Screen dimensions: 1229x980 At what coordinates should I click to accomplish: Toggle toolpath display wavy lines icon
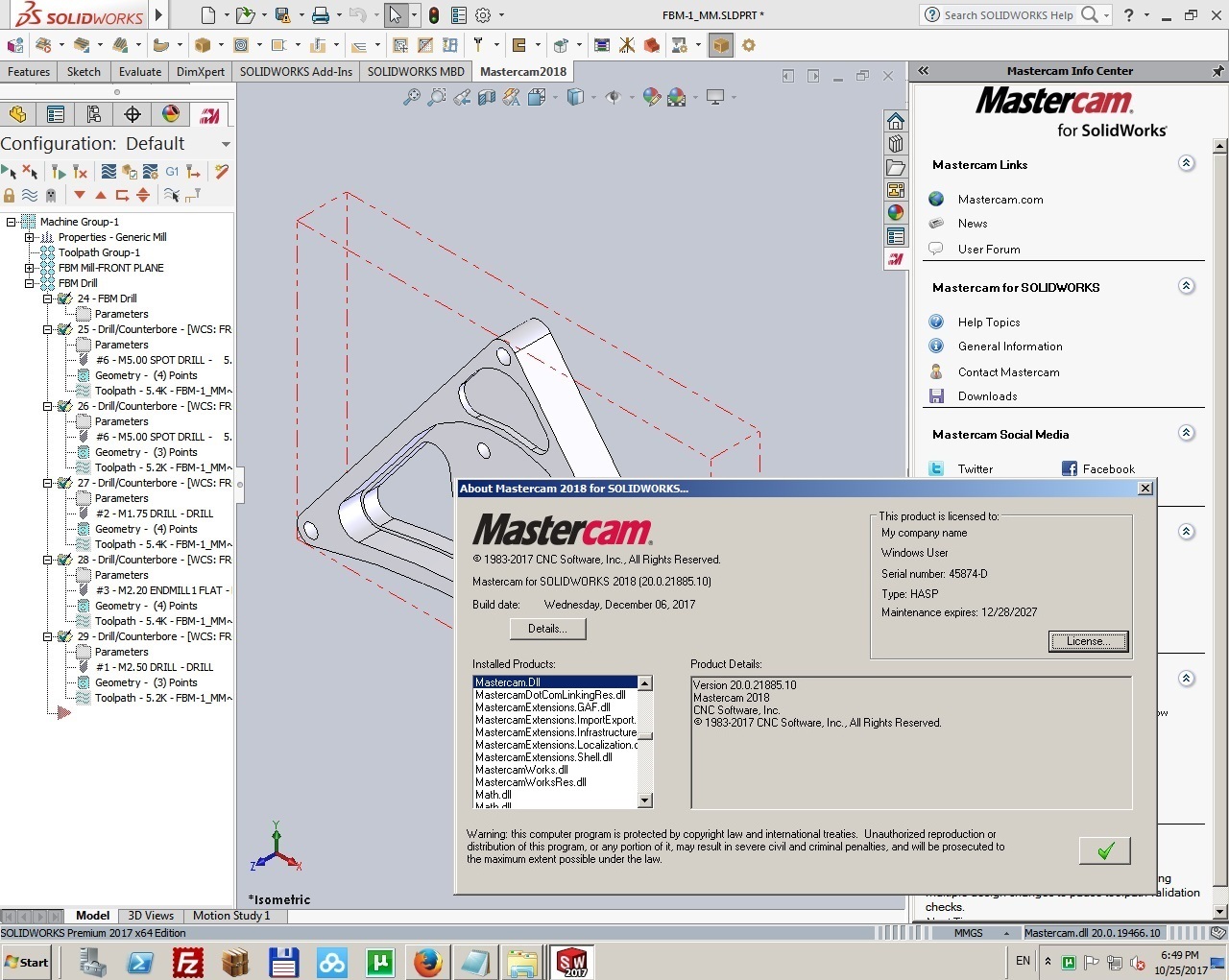30,195
